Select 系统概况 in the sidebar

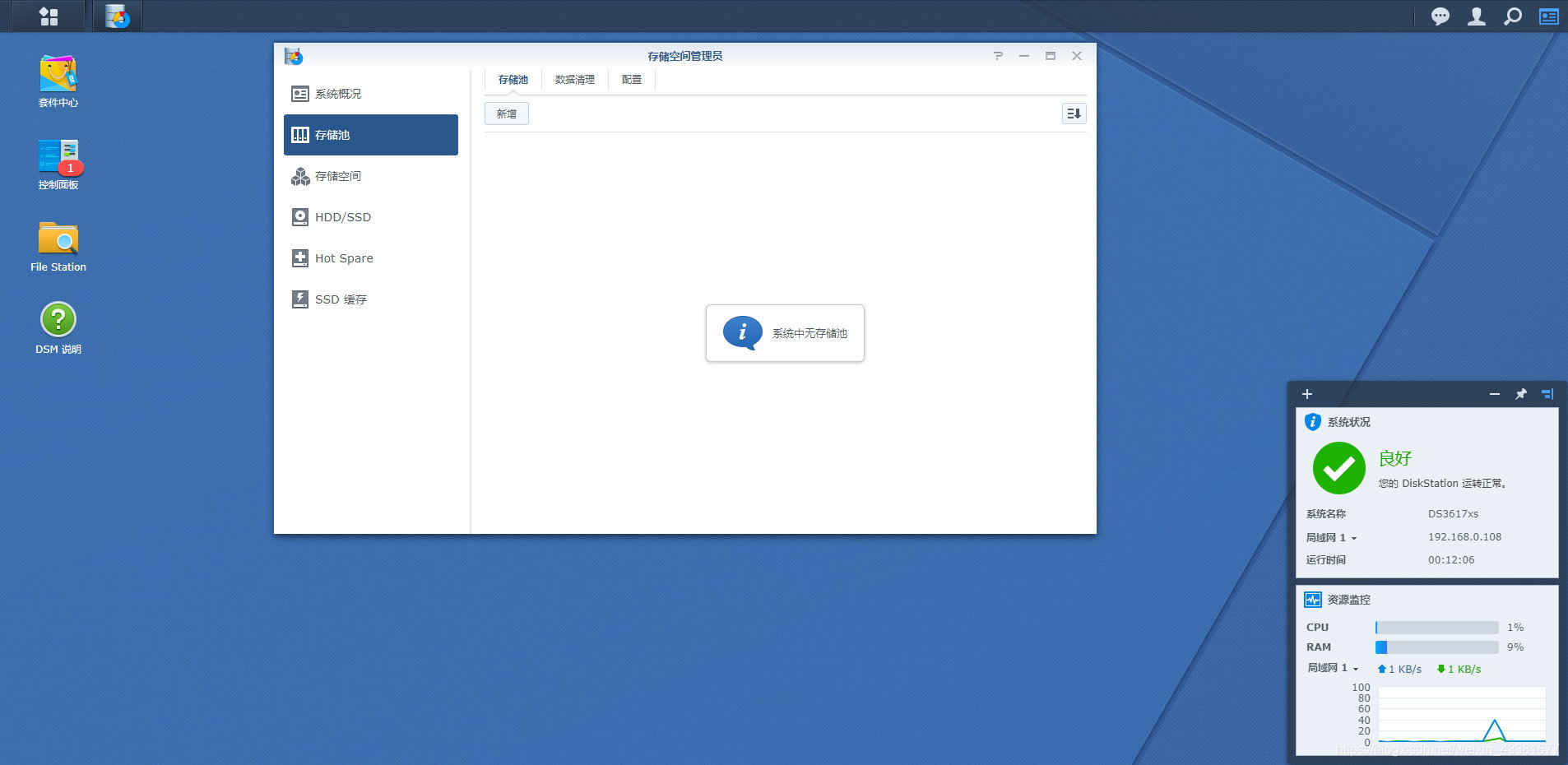click(x=371, y=94)
